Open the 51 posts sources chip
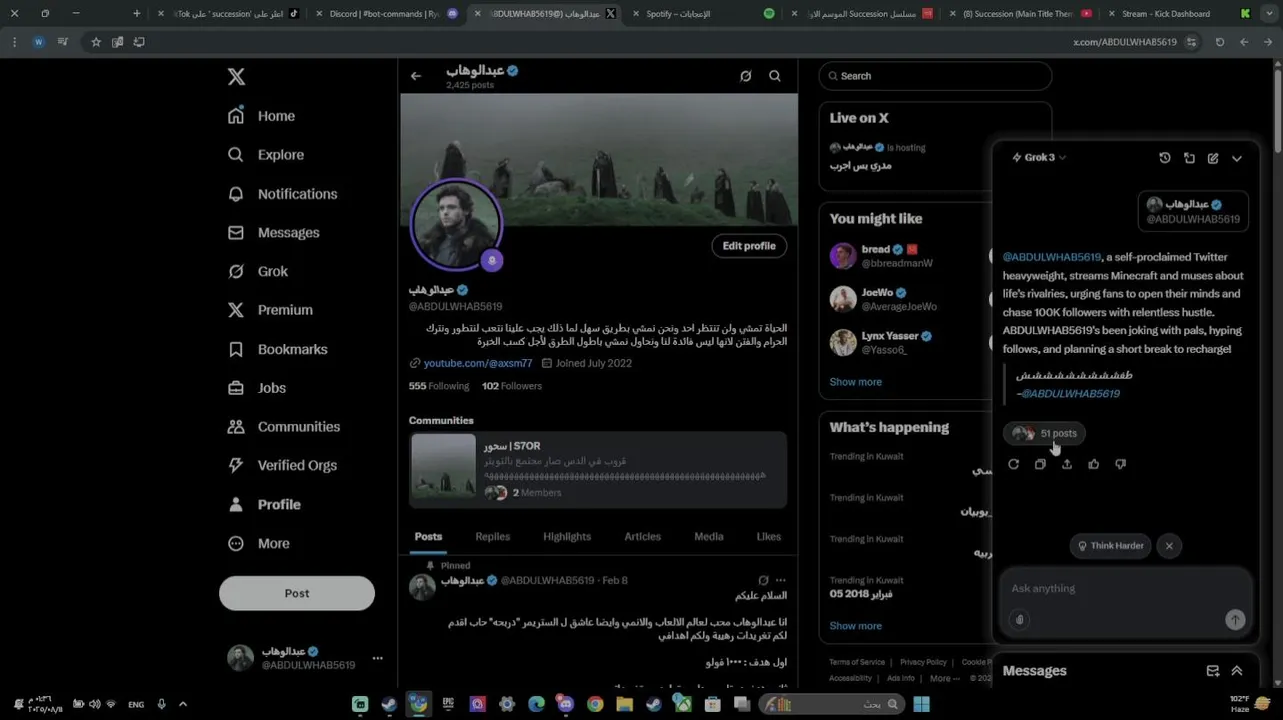Image resolution: width=1283 pixels, height=720 pixels. click(x=1045, y=433)
